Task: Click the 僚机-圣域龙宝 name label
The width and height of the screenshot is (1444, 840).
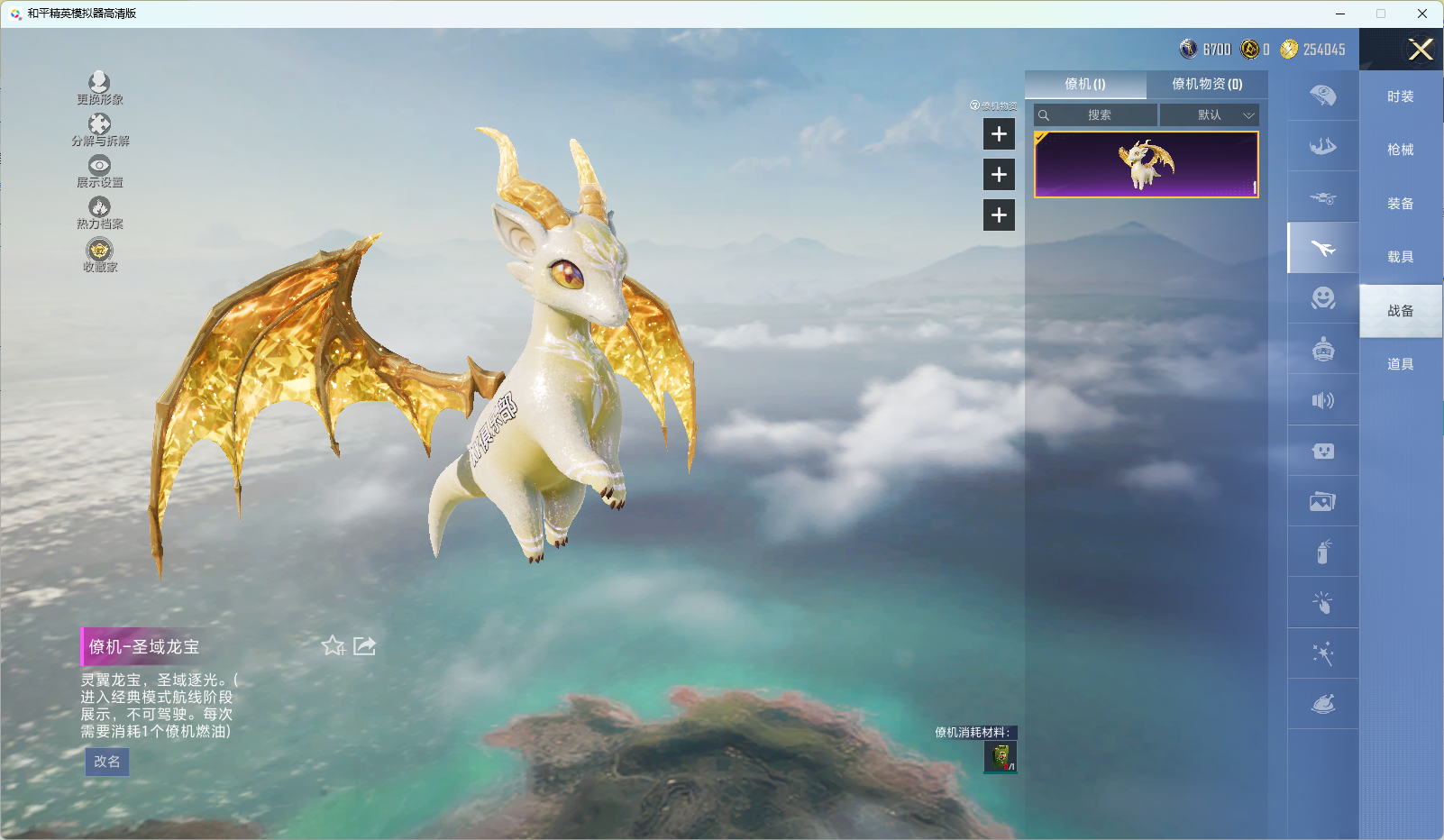Action: [144, 647]
